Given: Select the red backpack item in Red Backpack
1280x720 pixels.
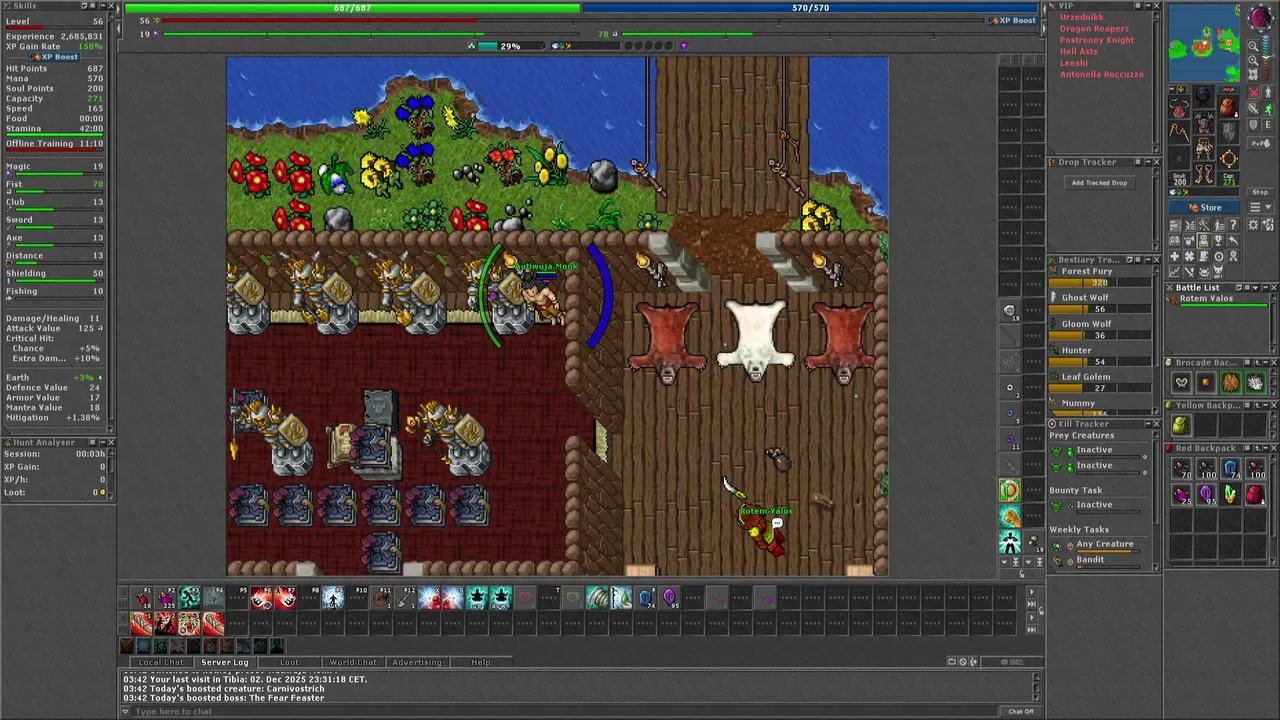Looking at the screenshot, I should (1255, 495).
